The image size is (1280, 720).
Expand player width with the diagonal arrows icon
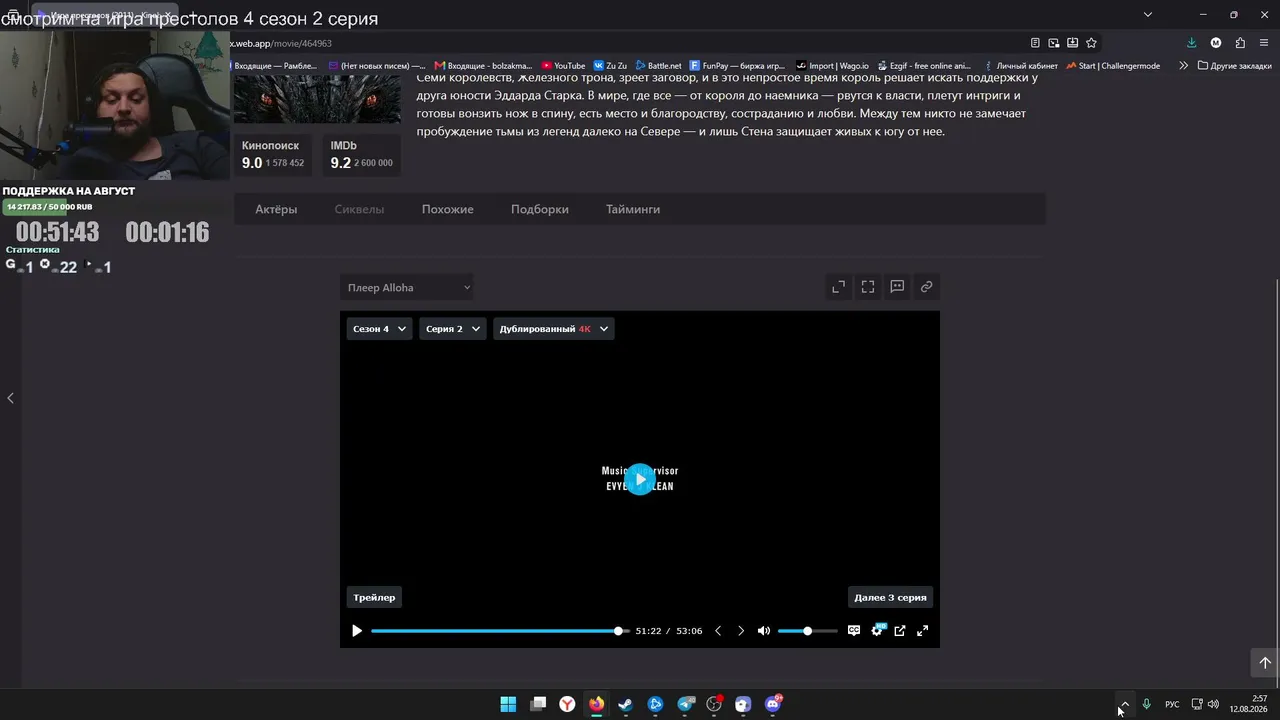tap(839, 287)
